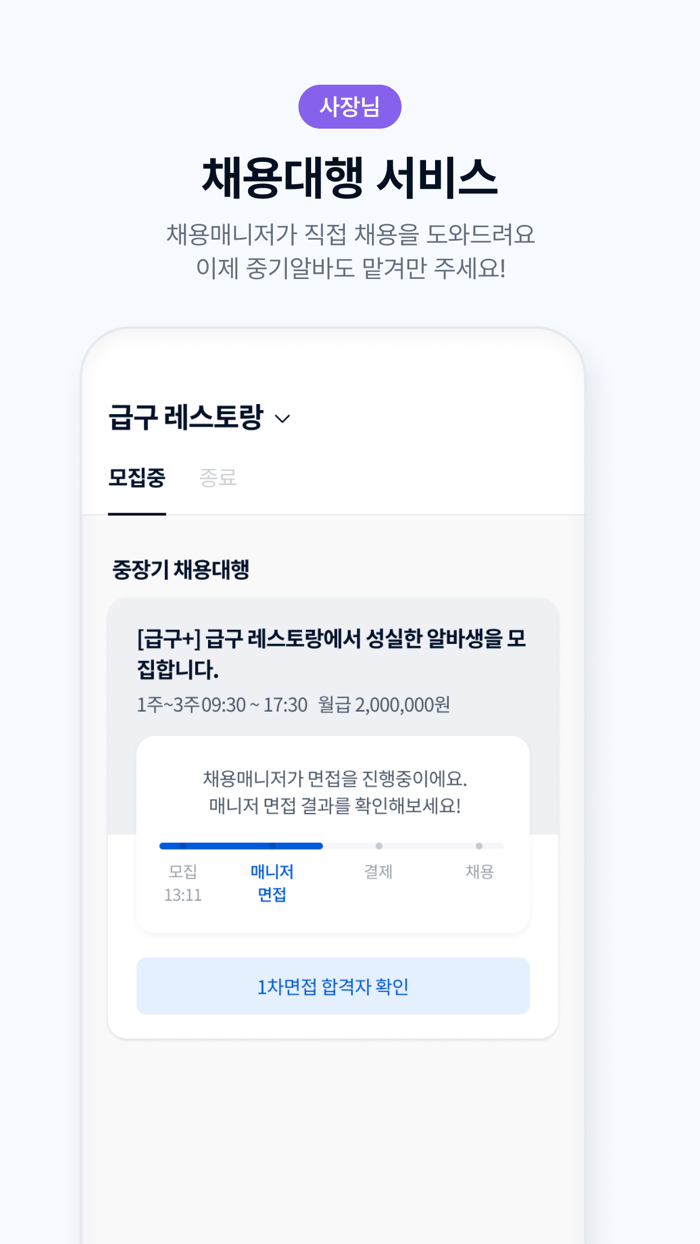700x1244 pixels.
Task: Click the blue progress bar segment
Action: coord(240,846)
